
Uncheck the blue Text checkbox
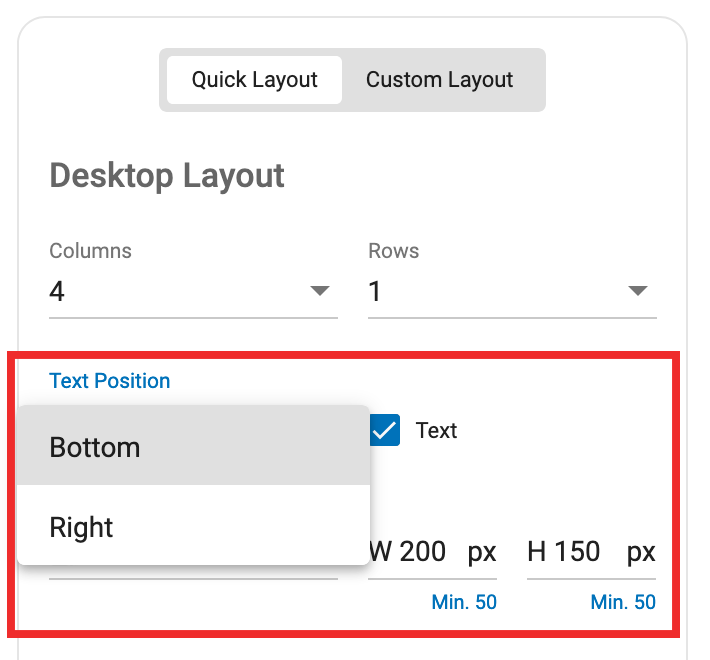385,430
